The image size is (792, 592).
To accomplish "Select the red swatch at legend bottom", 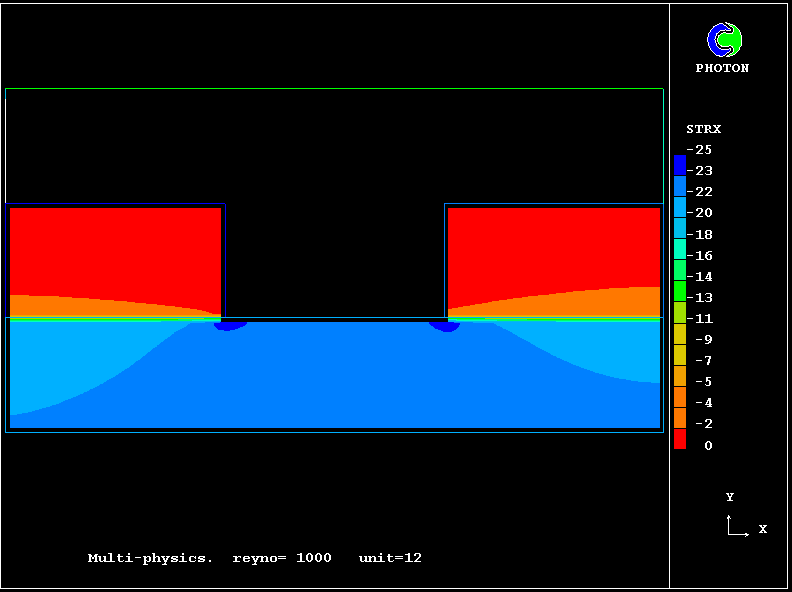I will [680, 440].
